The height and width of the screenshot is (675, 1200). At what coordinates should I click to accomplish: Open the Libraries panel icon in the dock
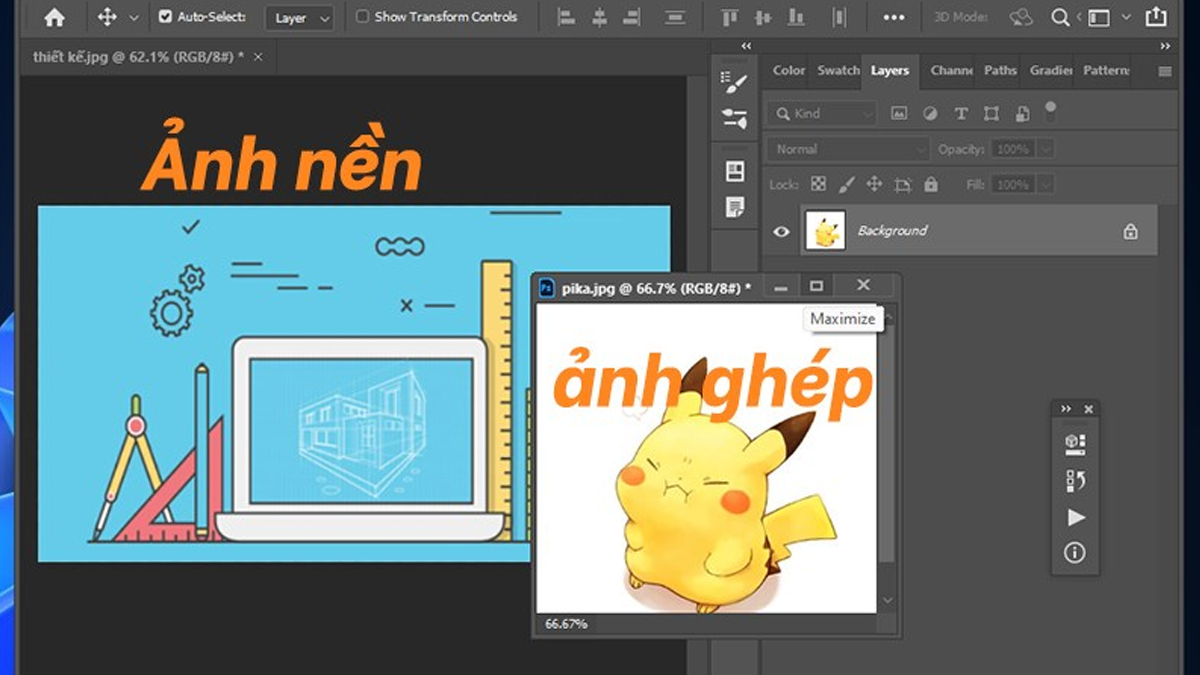coord(737,170)
